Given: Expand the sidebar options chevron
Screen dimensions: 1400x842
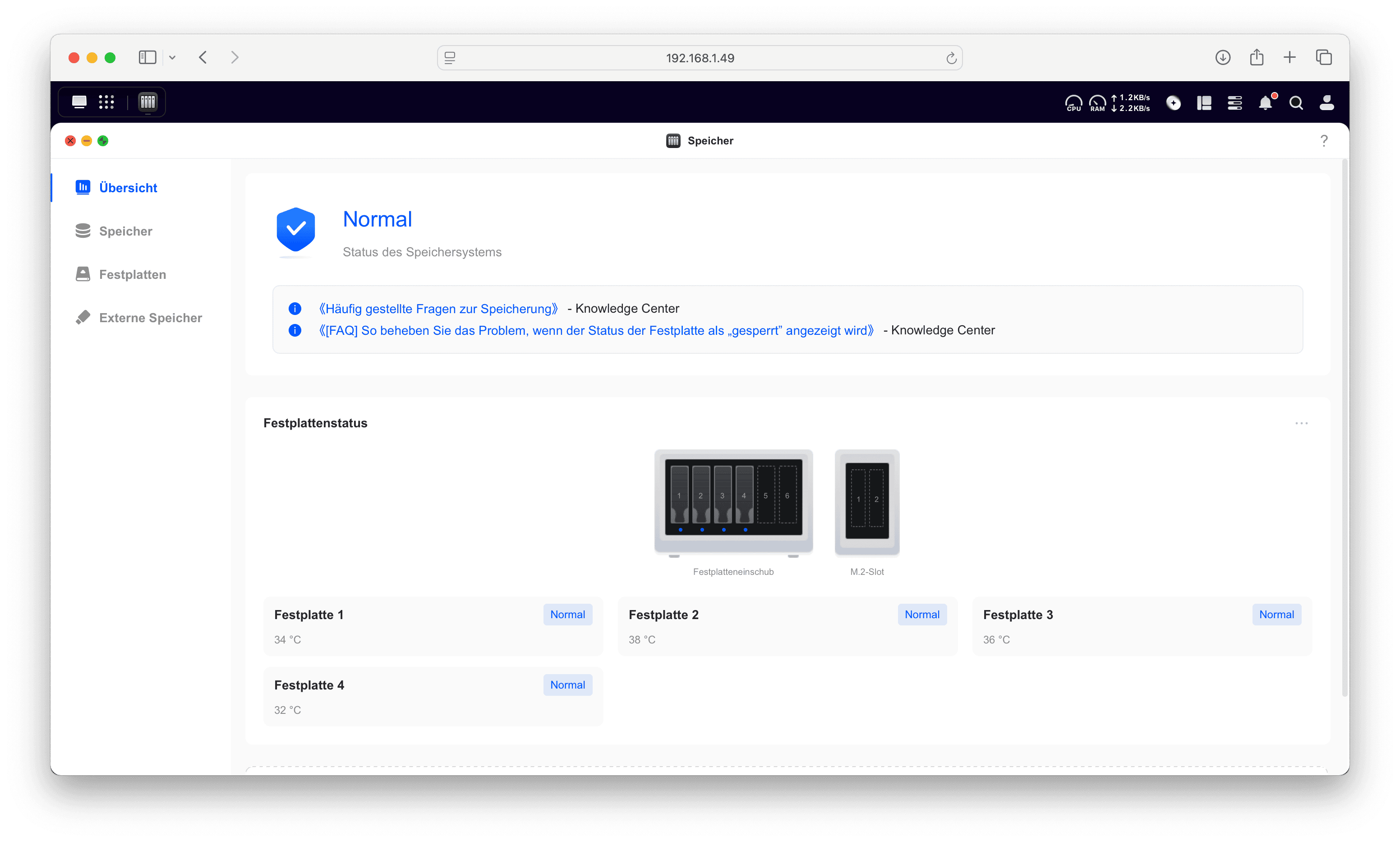Looking at the screenshot, I should pos(172,57).
